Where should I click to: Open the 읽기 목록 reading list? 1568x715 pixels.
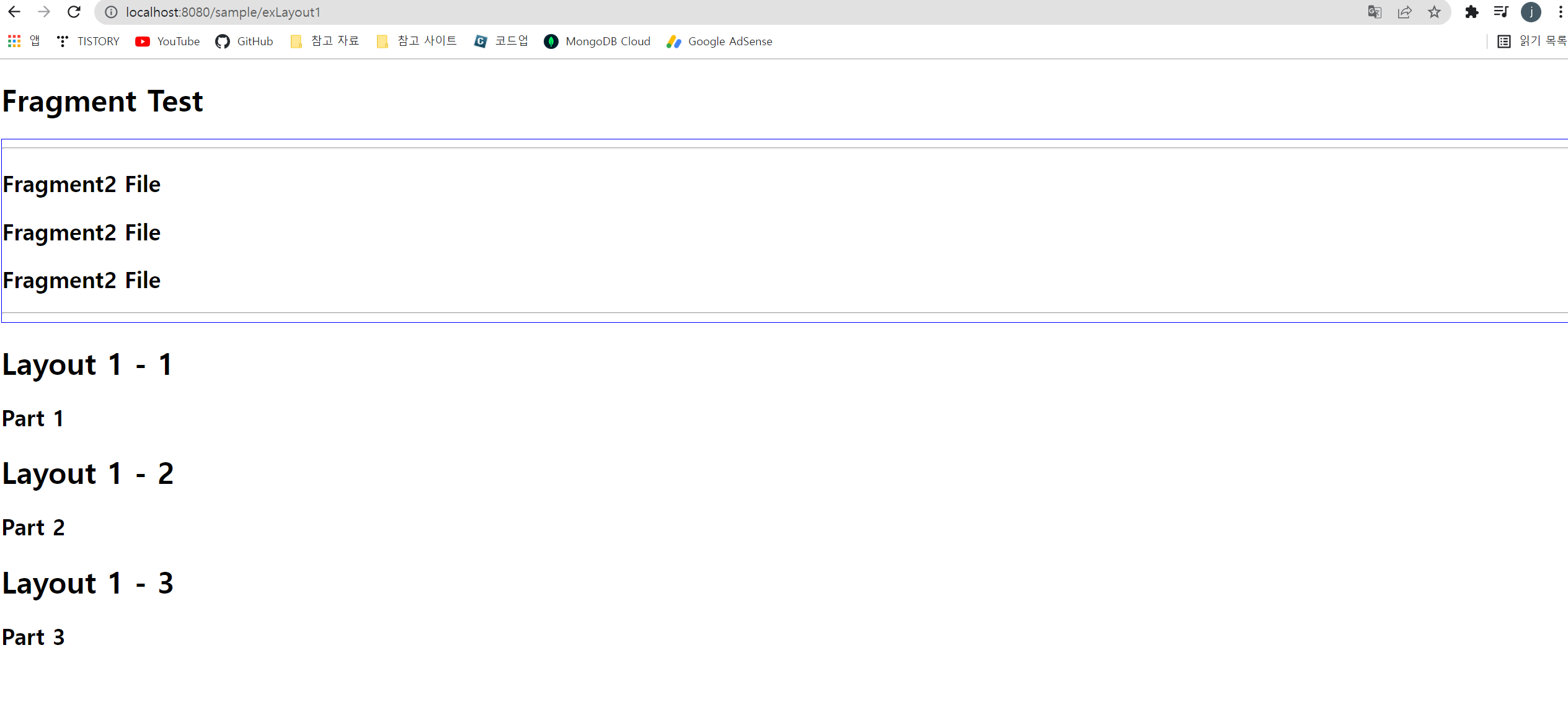pos(1531,42)
